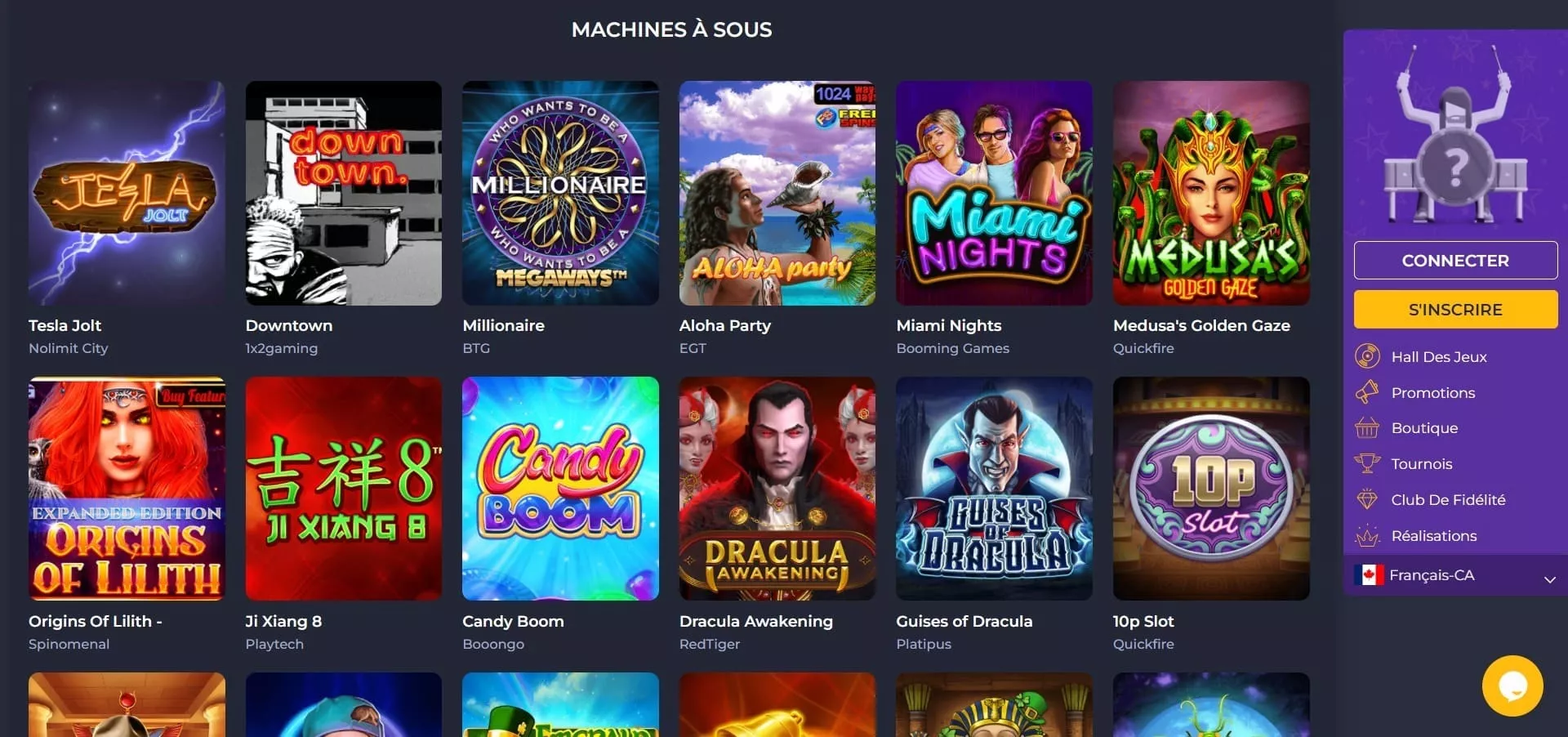This screenshot has height=737, width=1568.
Task: Click the Boutique basket icon
Action: [x=1367, y=428]
